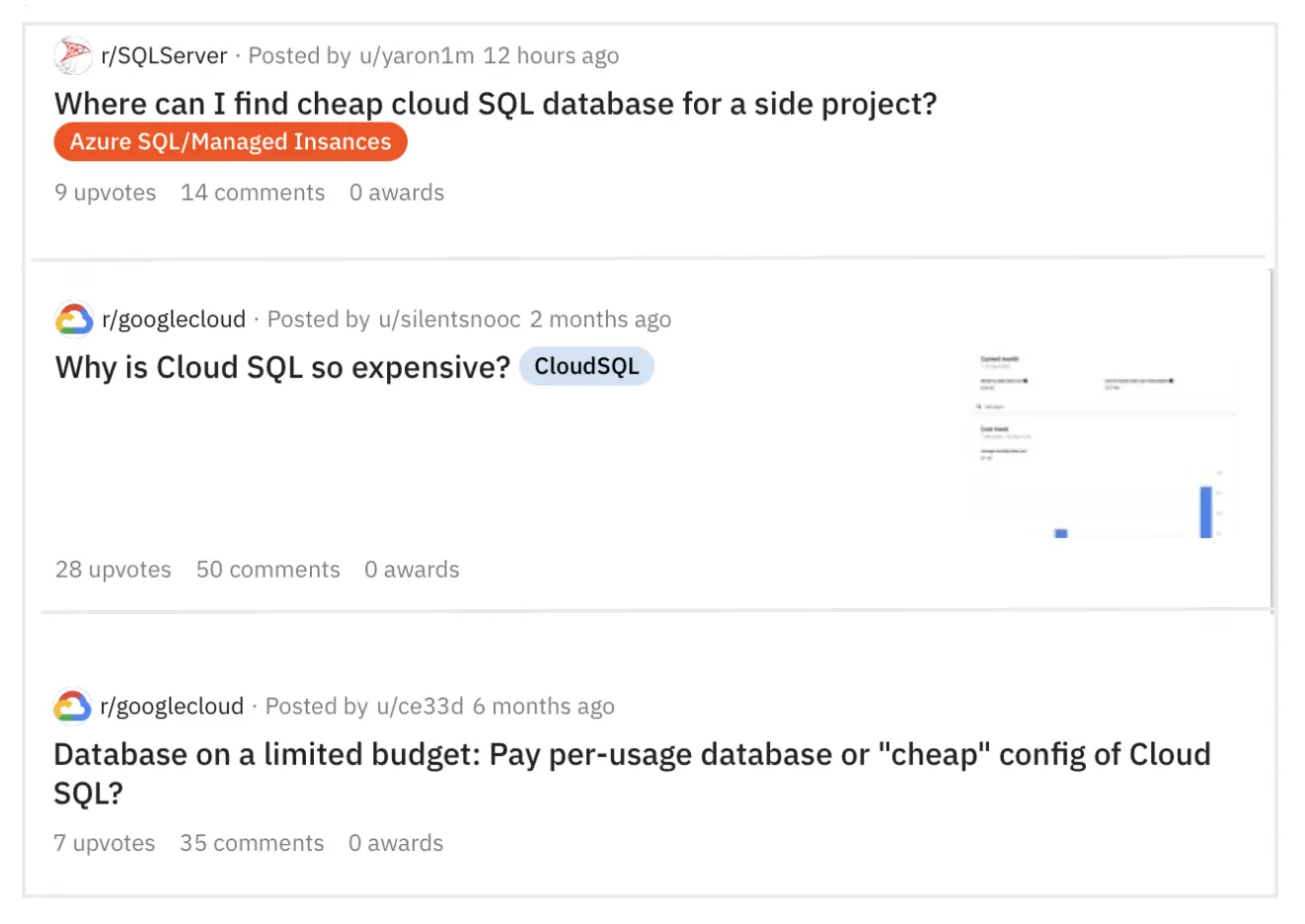1305x924 pixels.
Task: Open r/googlecloud link on the limited budget post
Action: pos(172,706)
